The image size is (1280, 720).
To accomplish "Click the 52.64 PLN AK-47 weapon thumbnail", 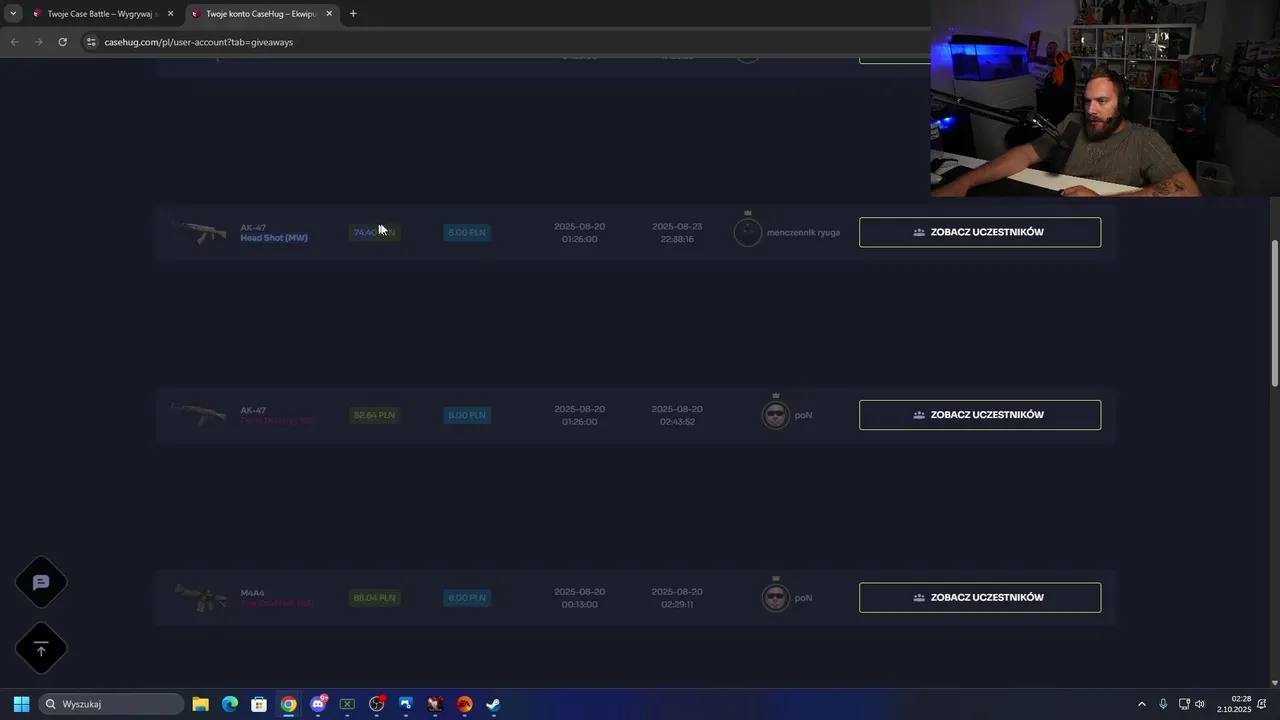I will point(198,414).
